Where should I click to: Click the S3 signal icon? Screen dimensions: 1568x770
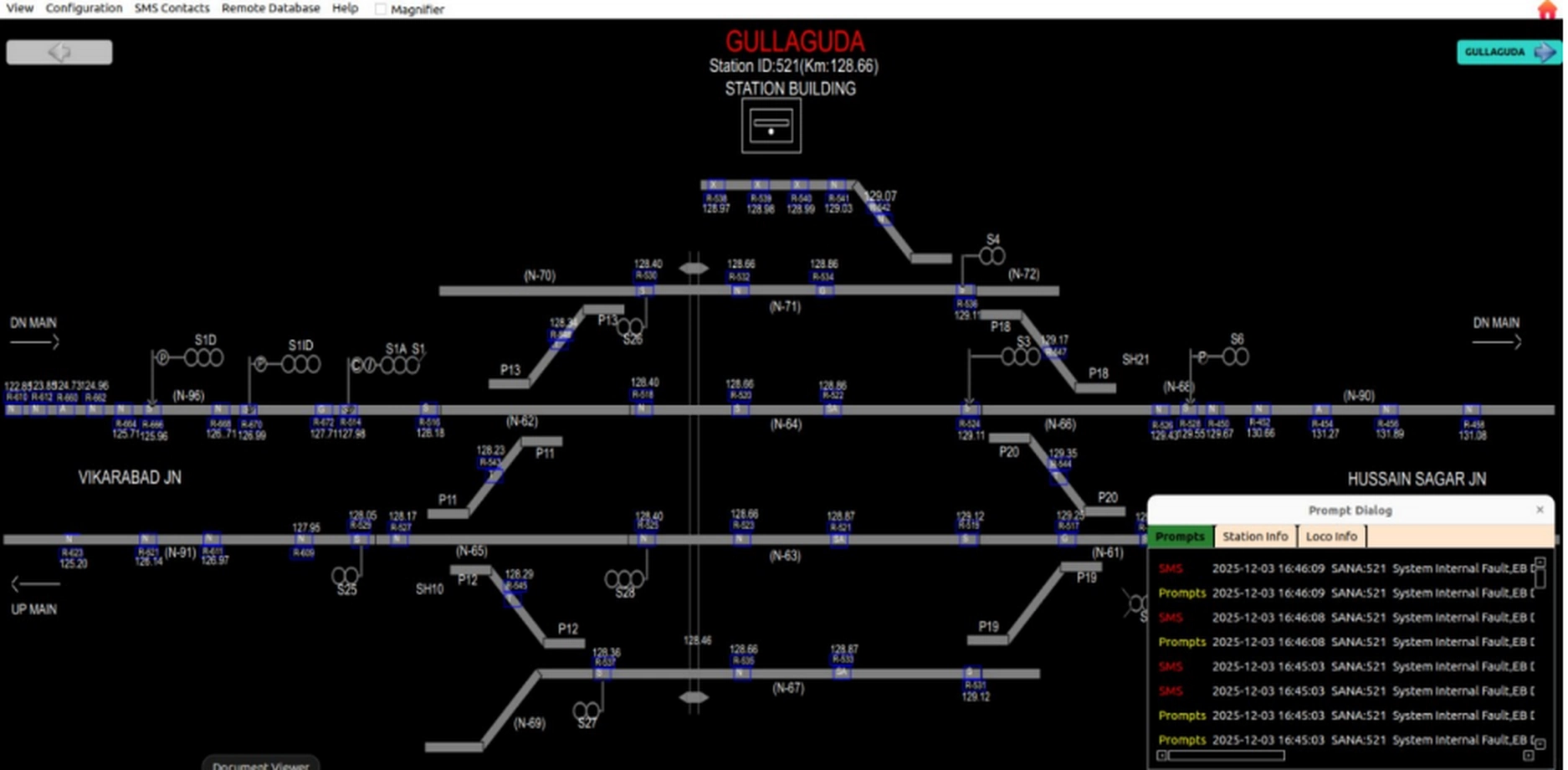pos(1021,357)
